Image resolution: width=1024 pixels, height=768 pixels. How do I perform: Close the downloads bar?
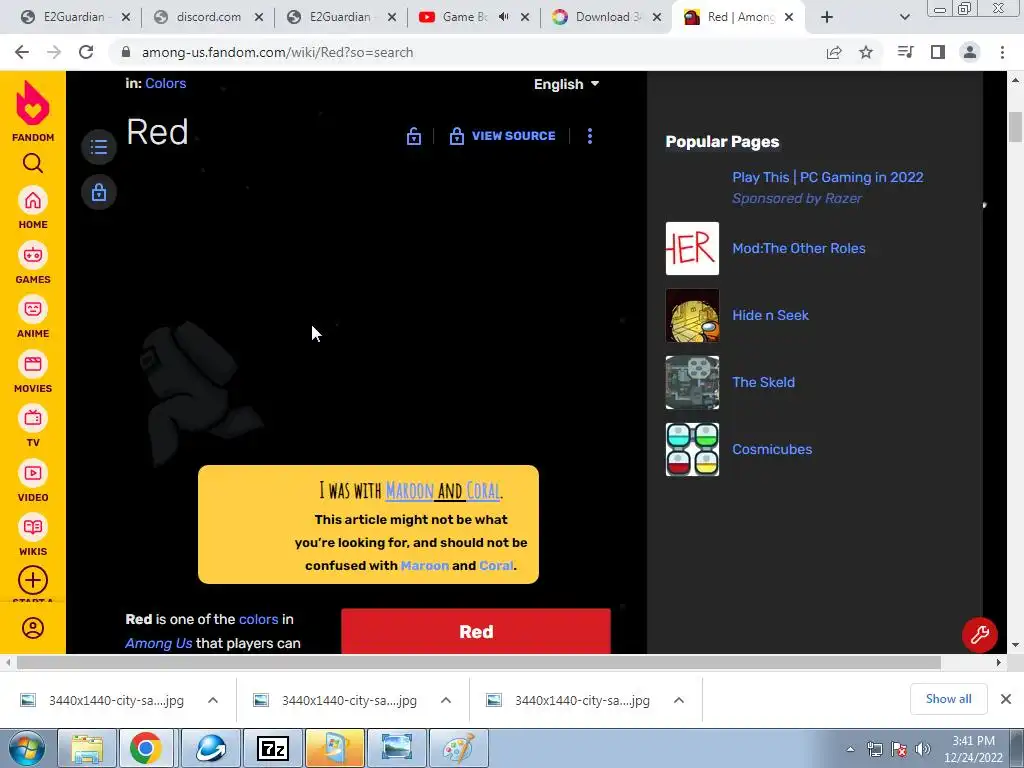point(1006,699)
